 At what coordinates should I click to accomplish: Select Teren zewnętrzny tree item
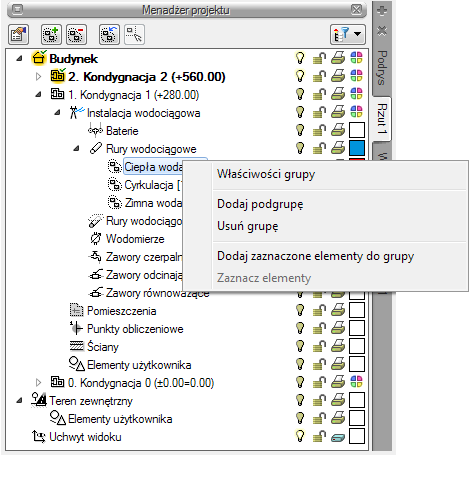coord(91,401)
